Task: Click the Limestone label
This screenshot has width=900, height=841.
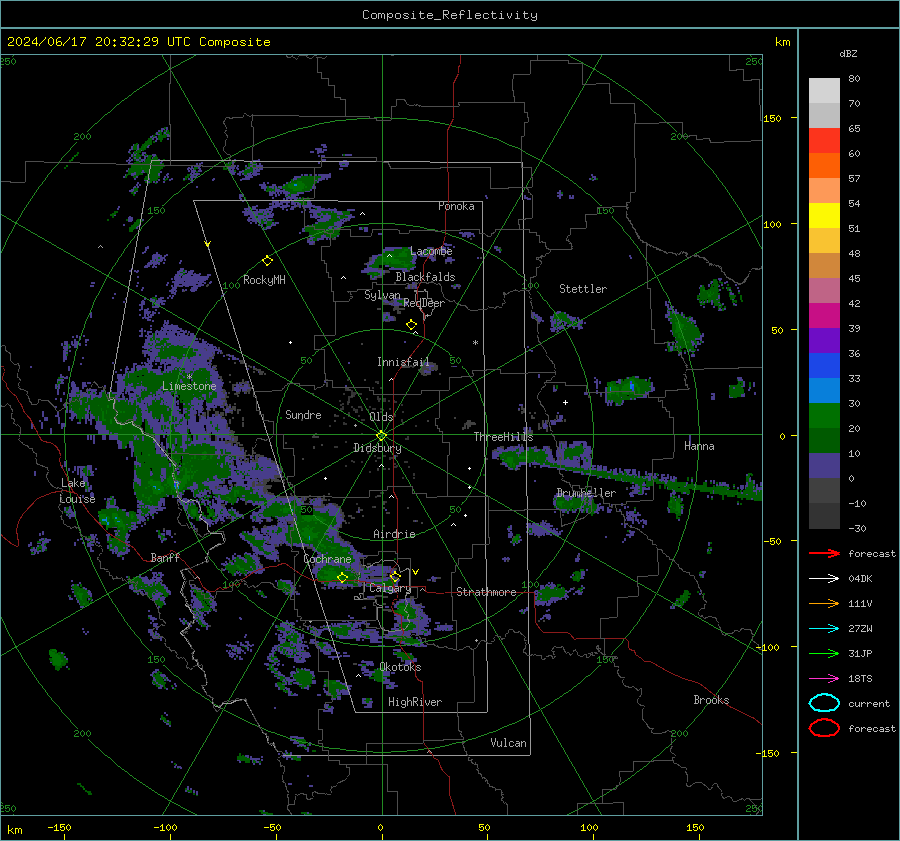Action: (x=189, y=386)
